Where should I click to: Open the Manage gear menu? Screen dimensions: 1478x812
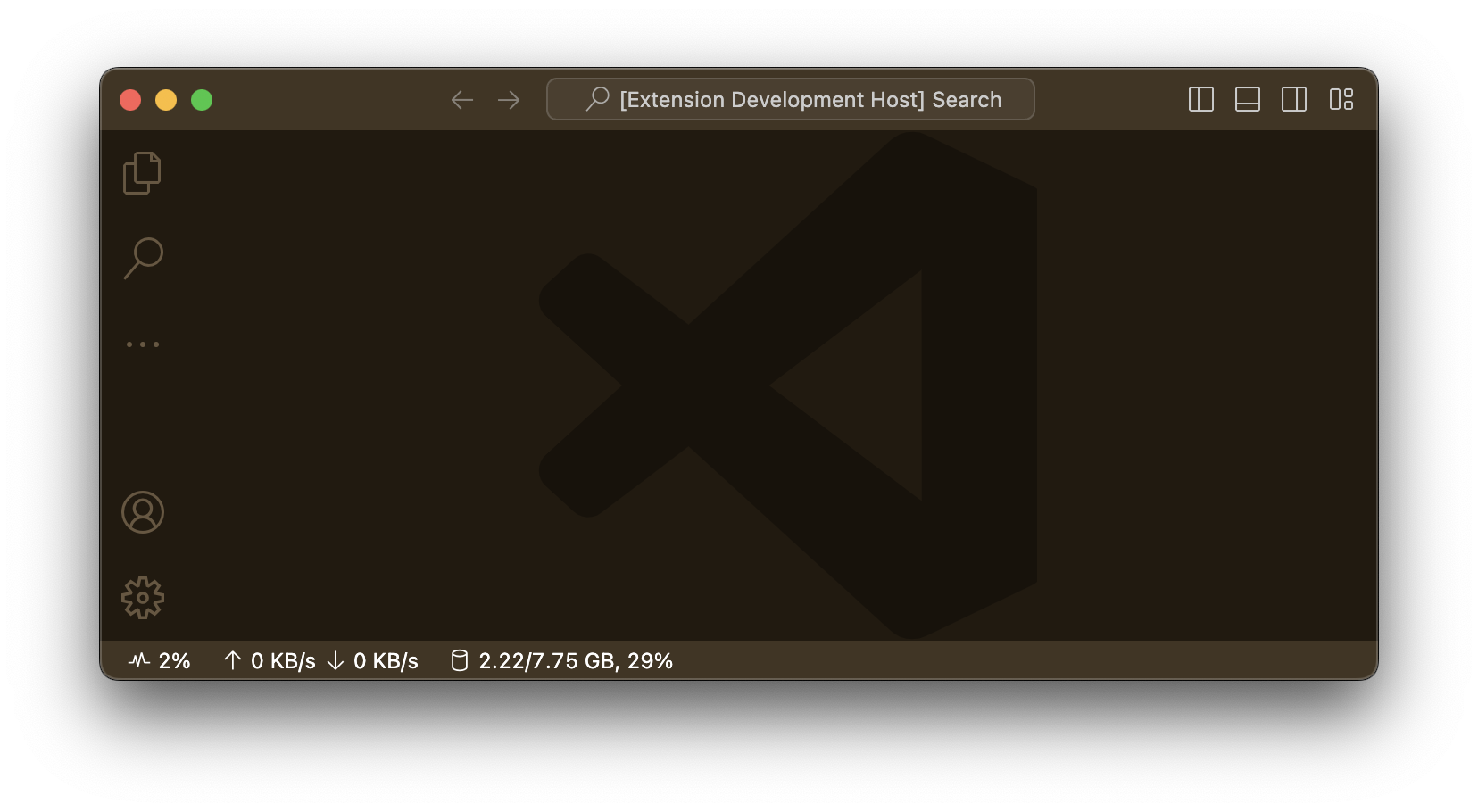(x=143, y=597)
